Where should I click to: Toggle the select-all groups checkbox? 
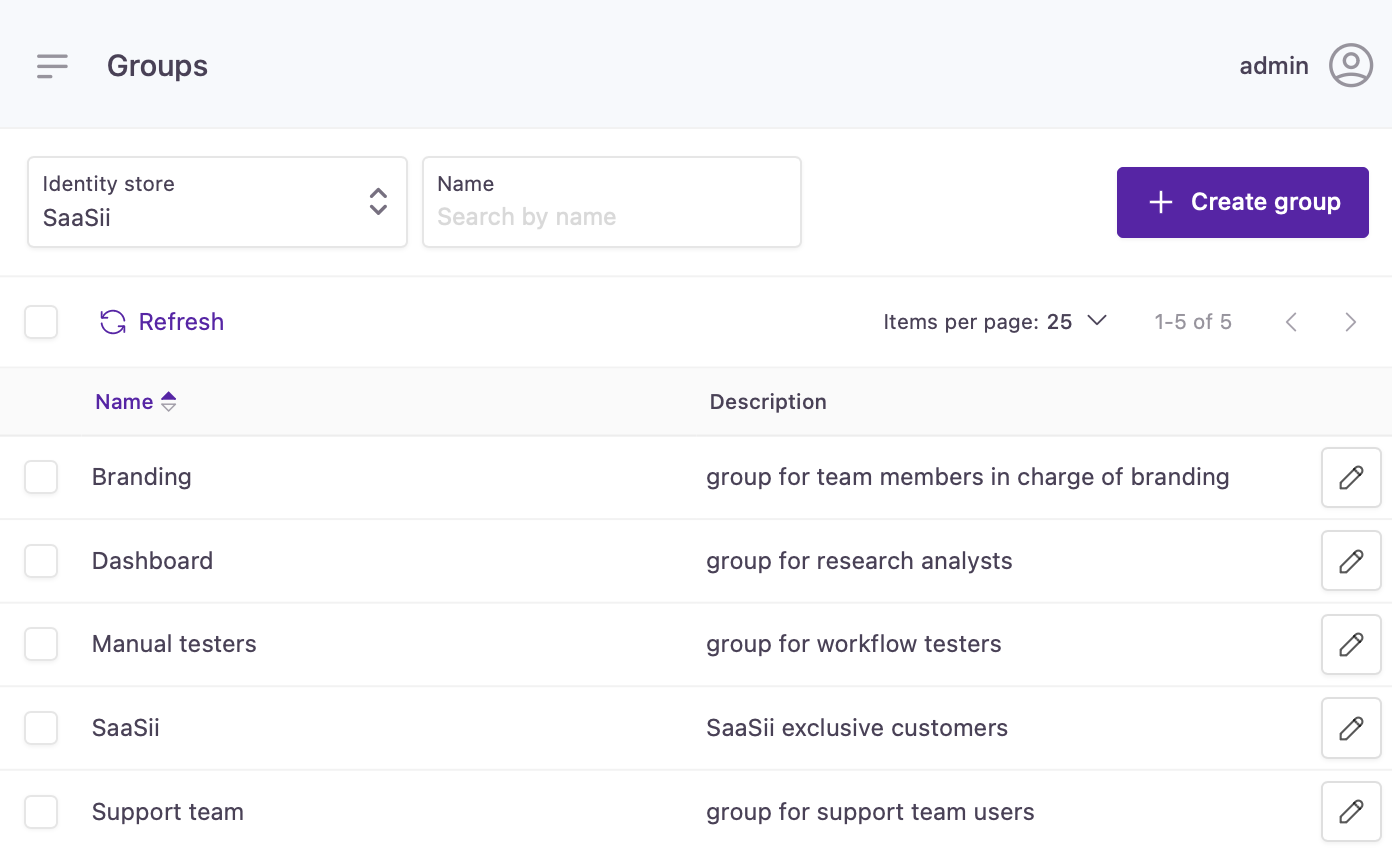pos(41,322)
